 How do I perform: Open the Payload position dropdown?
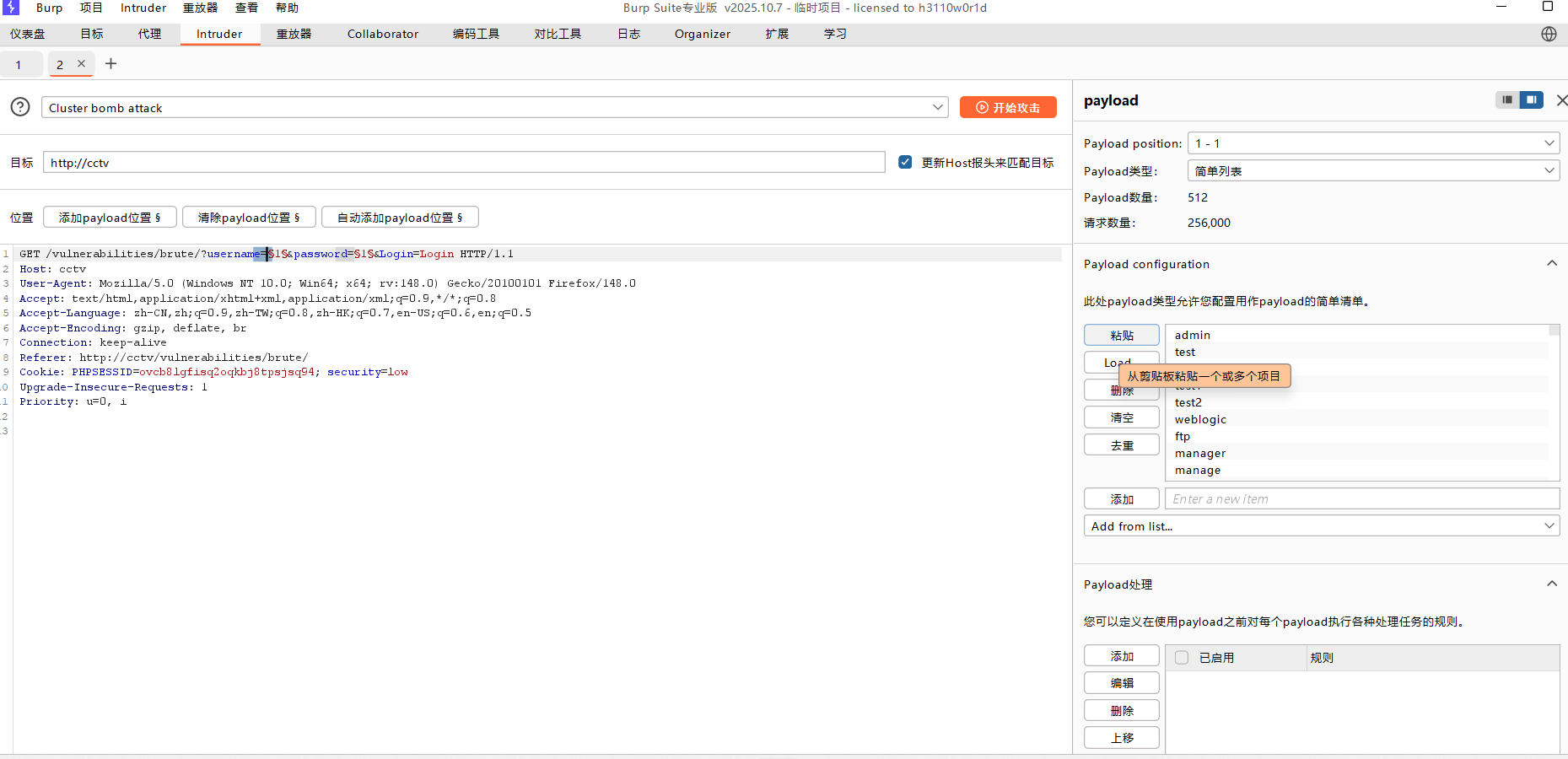click(1373, 143)
